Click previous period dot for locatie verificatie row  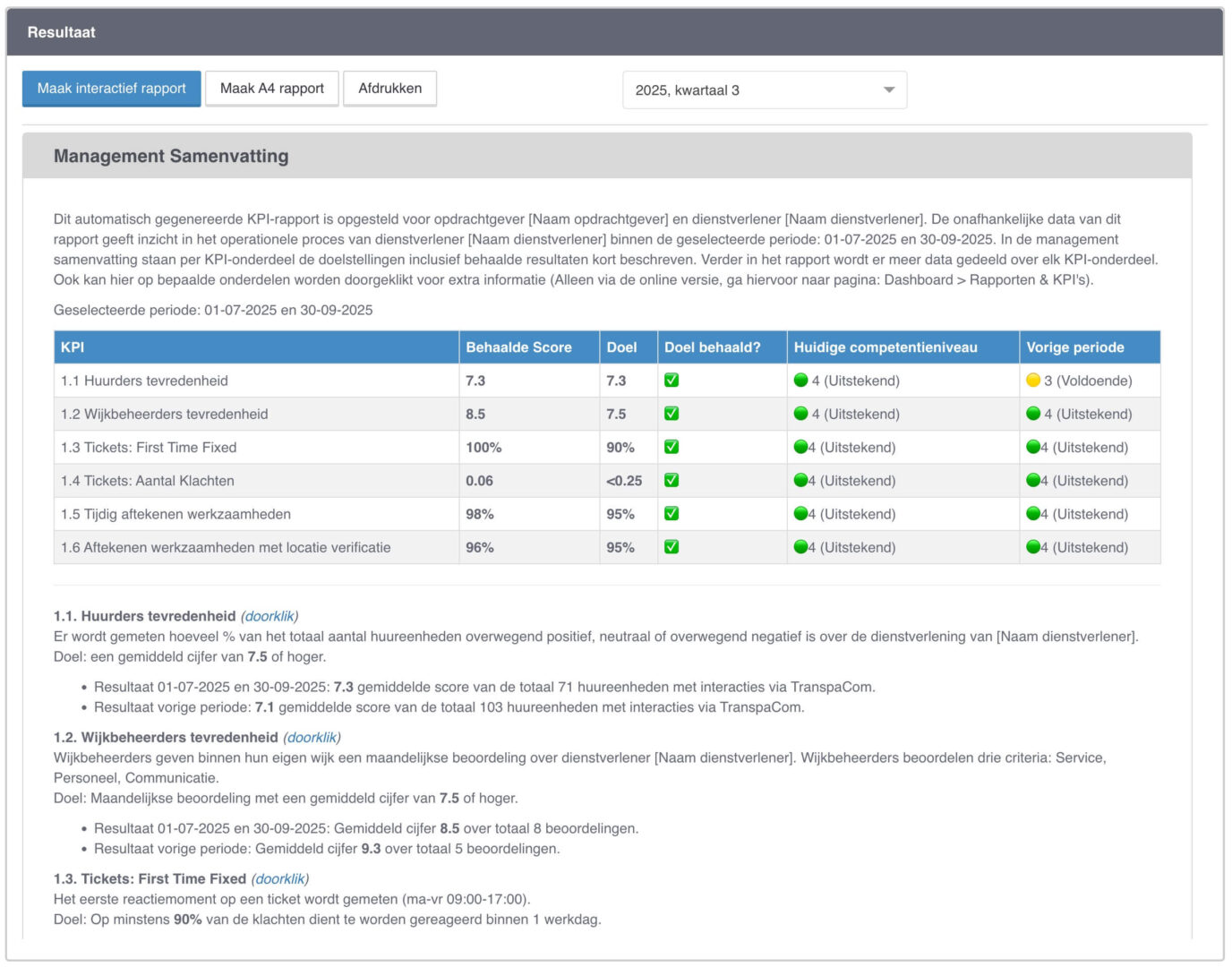click(x=1033, y=547)
